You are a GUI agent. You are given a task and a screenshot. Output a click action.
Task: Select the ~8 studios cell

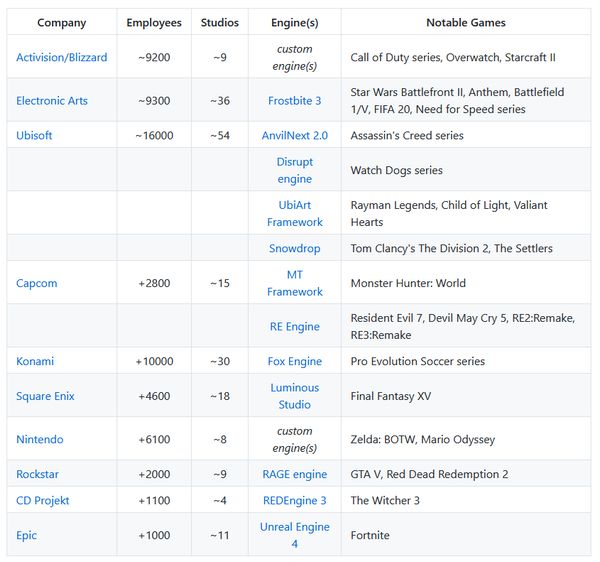[x=220, y=439]
